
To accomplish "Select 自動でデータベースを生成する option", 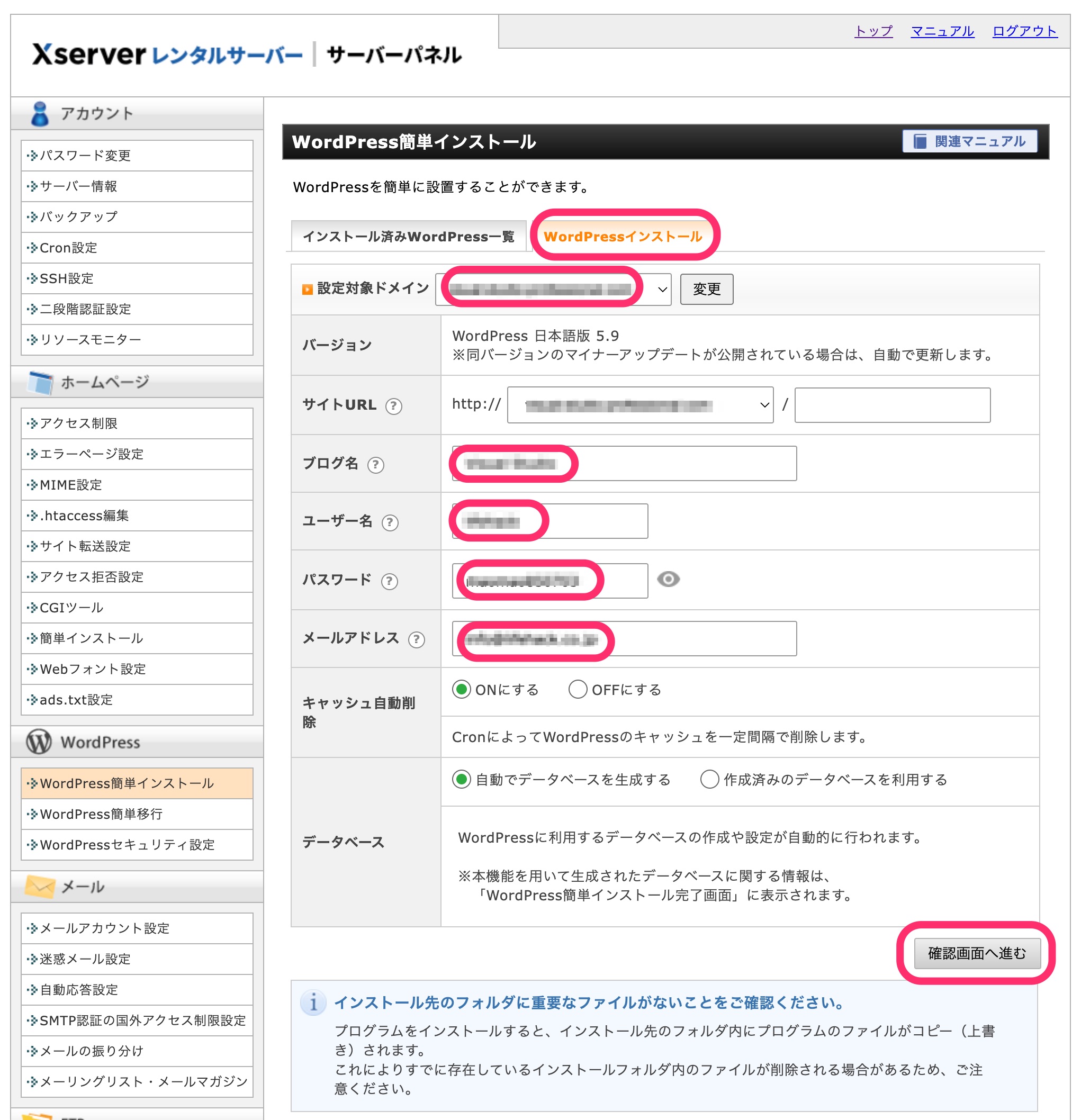I will tap(461, 779).
